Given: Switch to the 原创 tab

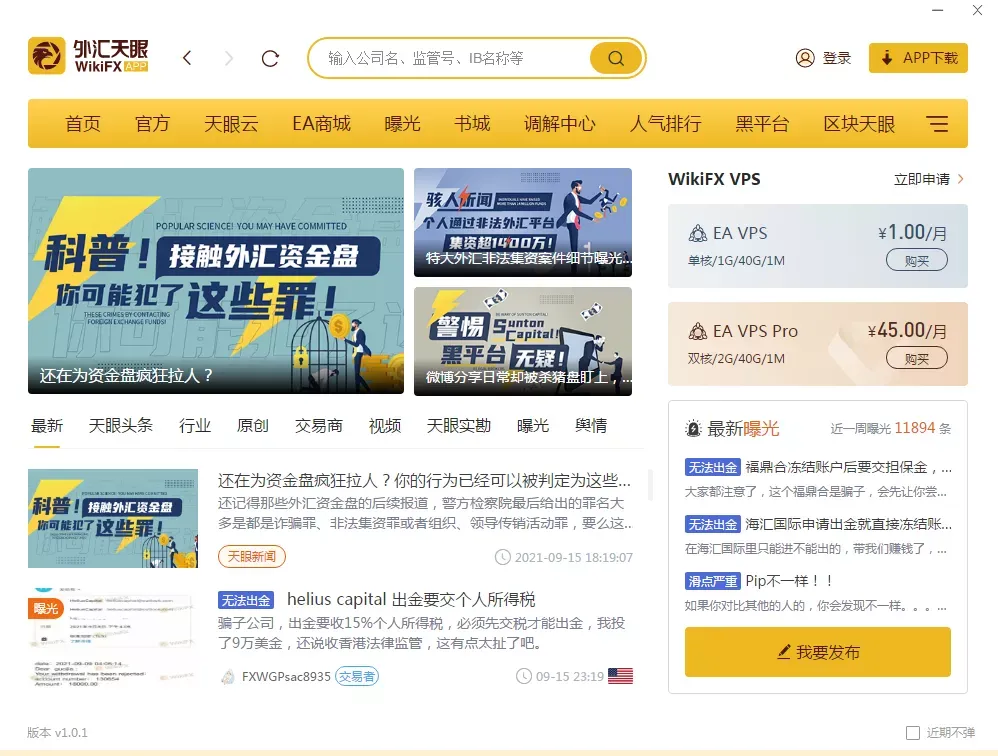Looking at the screenshot, I should 253,426.
